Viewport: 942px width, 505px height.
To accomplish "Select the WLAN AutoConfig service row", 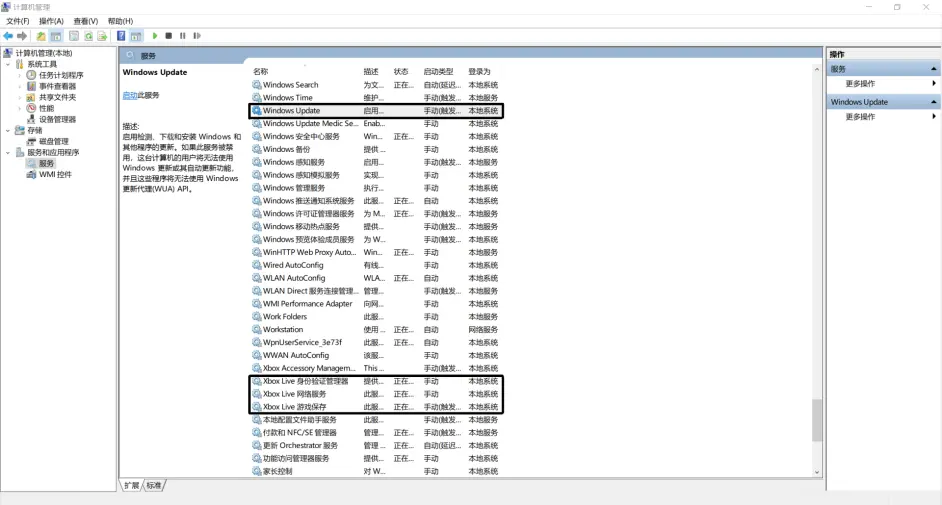I will [375, 278].
